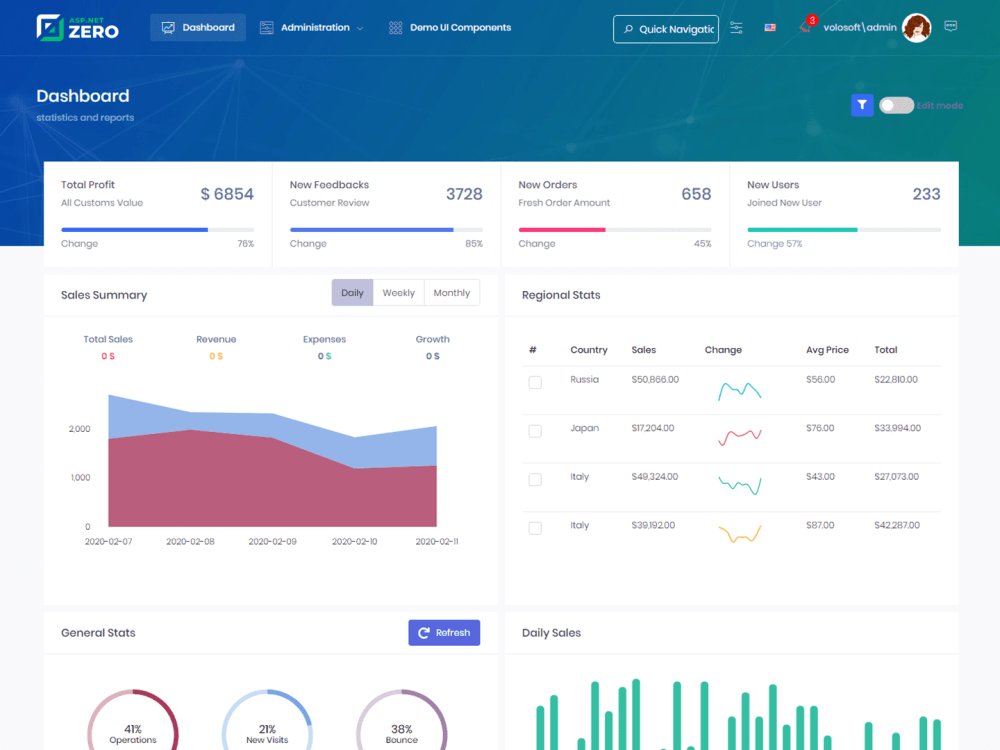This screenshot has height=750, width=1000.
Task: Open Demo UI Components menu
Action: tap(450, 27)
